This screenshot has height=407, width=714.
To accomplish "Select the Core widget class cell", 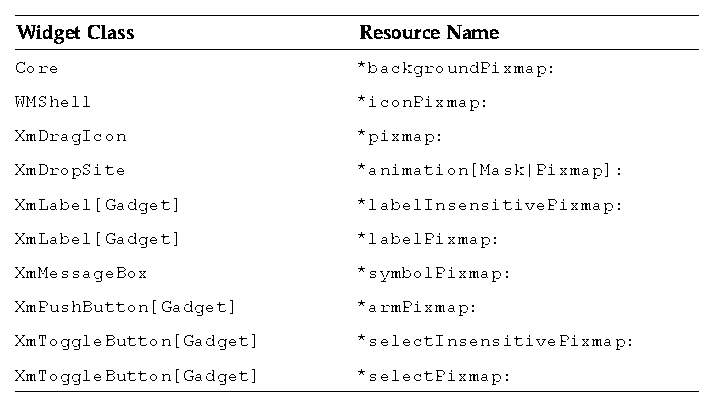I will [x=37, y=68].
